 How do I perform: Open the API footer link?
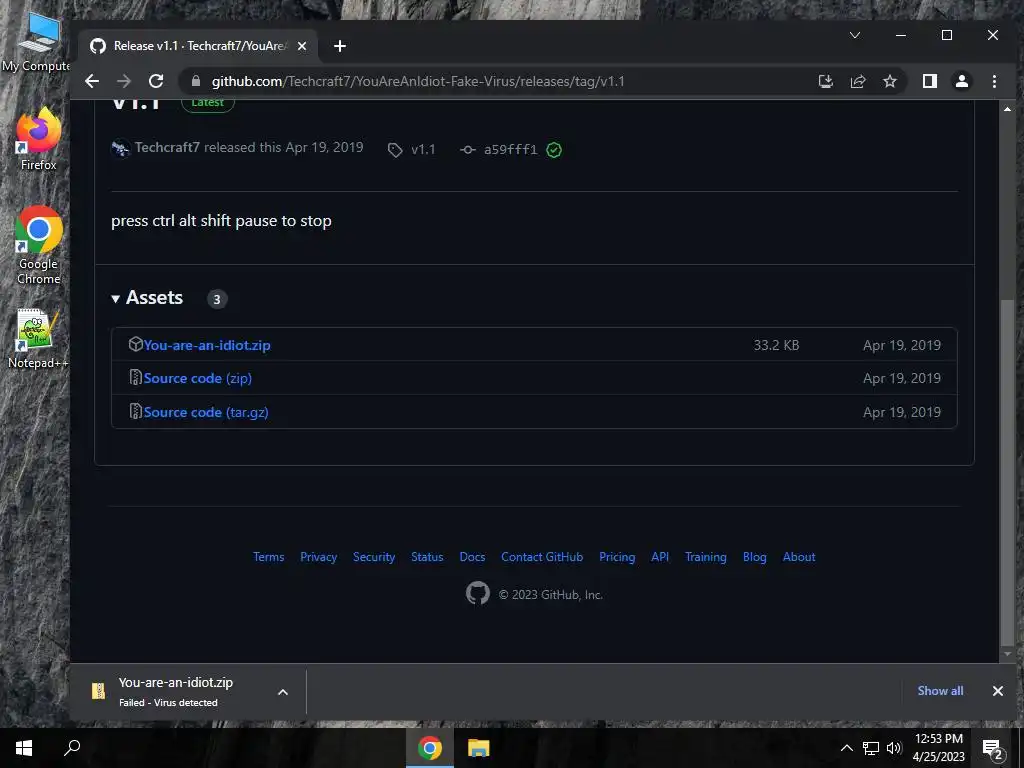(660, 557)
